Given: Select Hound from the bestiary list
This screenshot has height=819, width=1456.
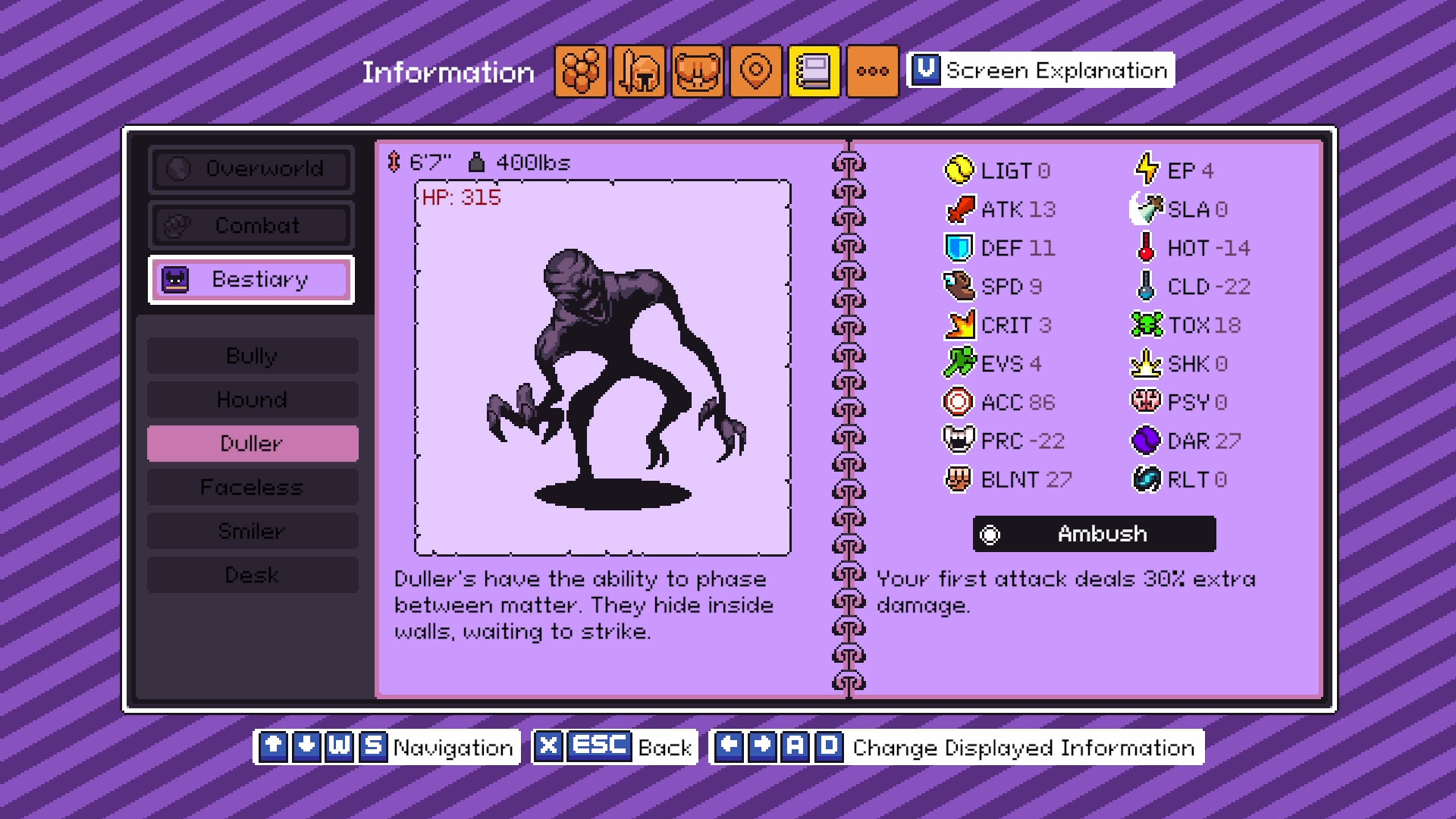Looking at the screenshot, I should pyautogui.click(x=253, y=400).
